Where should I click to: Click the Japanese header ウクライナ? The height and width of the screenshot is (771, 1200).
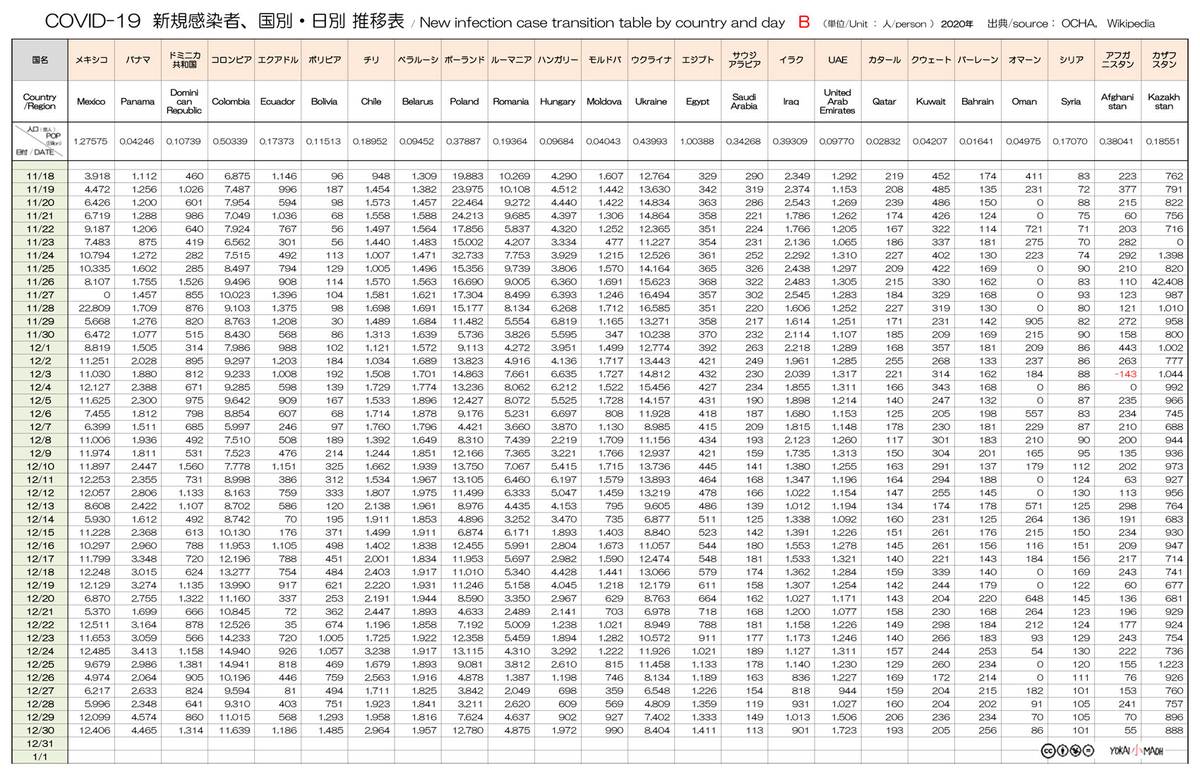[652, 61]
